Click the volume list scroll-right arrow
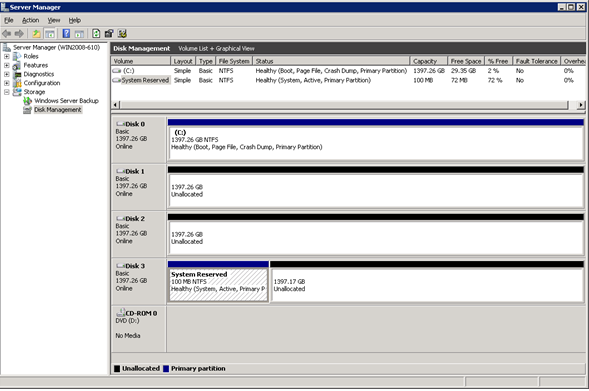The height and width of the screenshot is (391, 589). [x=581, y=105]
